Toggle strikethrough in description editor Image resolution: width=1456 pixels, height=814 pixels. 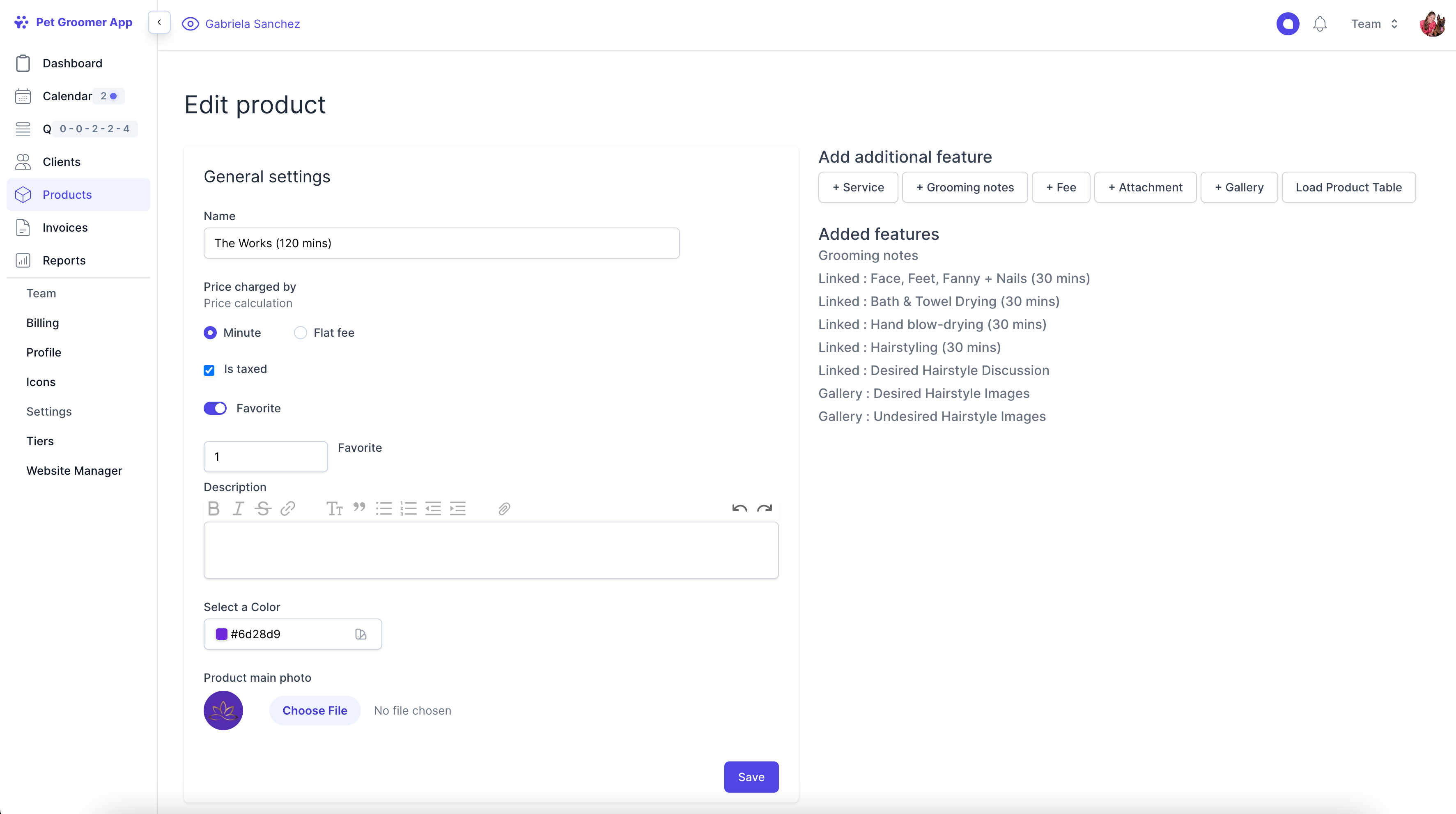click(263, 509)
